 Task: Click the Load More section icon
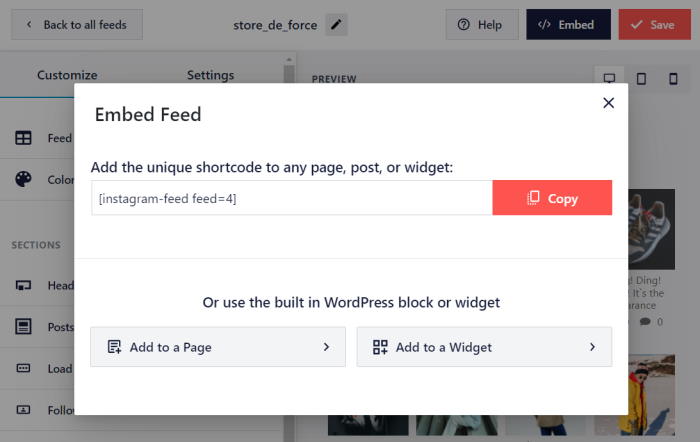coord(24,368)
